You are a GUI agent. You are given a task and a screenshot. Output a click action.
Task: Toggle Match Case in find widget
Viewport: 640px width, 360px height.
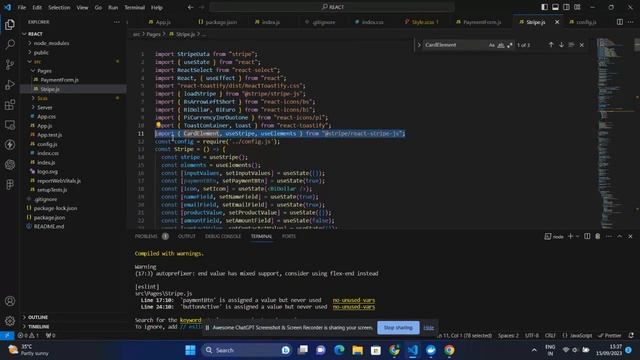492,45
